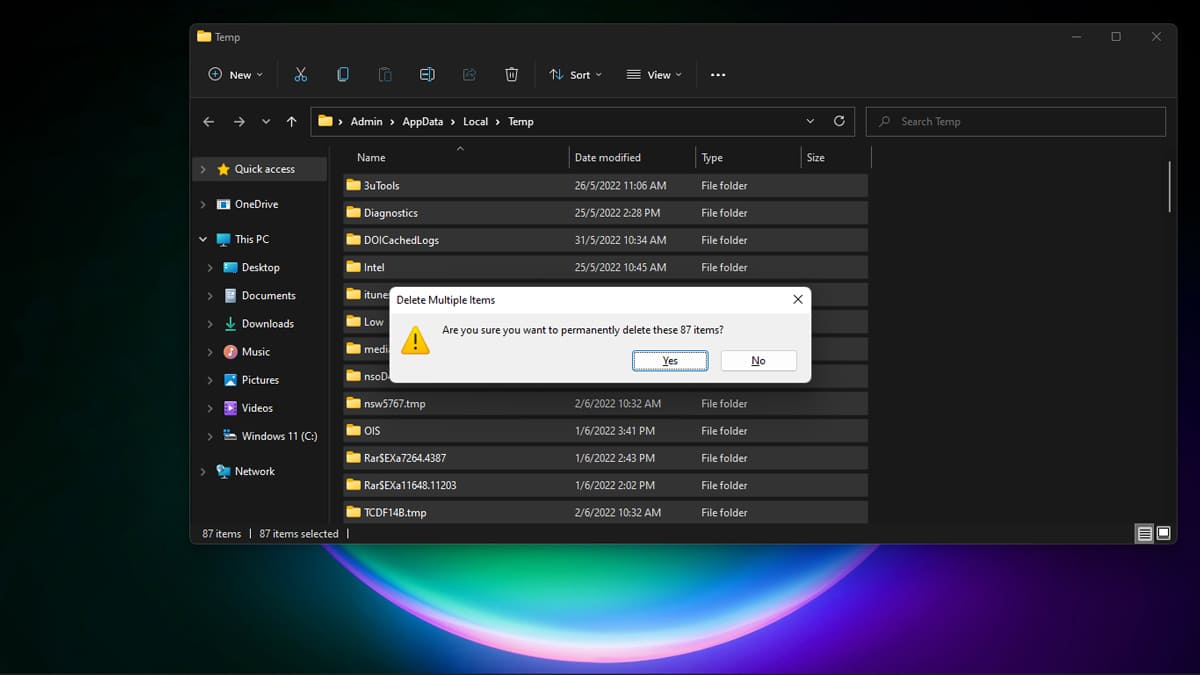Pin Quick access by clicking its star
The width and height of the screenshot is (1200, 675).
point(221,168)
